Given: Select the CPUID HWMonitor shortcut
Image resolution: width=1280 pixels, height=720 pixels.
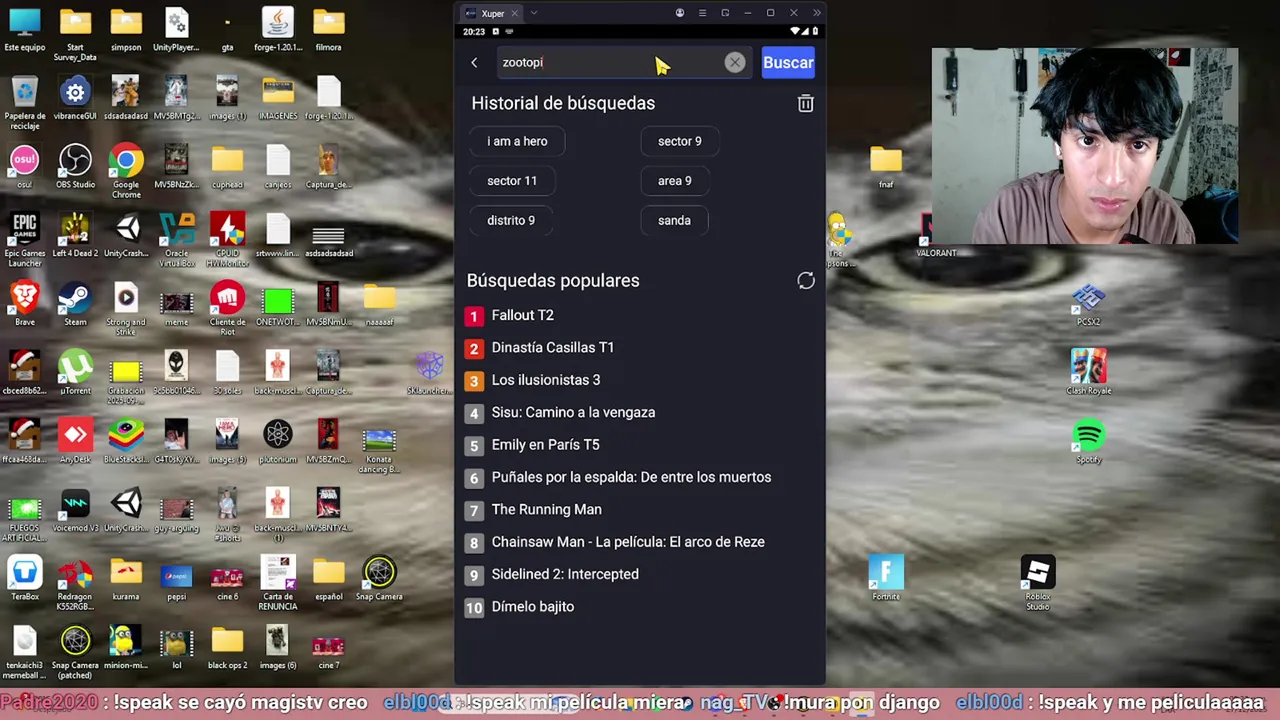Looking at the screenshot, I should tap(227, 240).
